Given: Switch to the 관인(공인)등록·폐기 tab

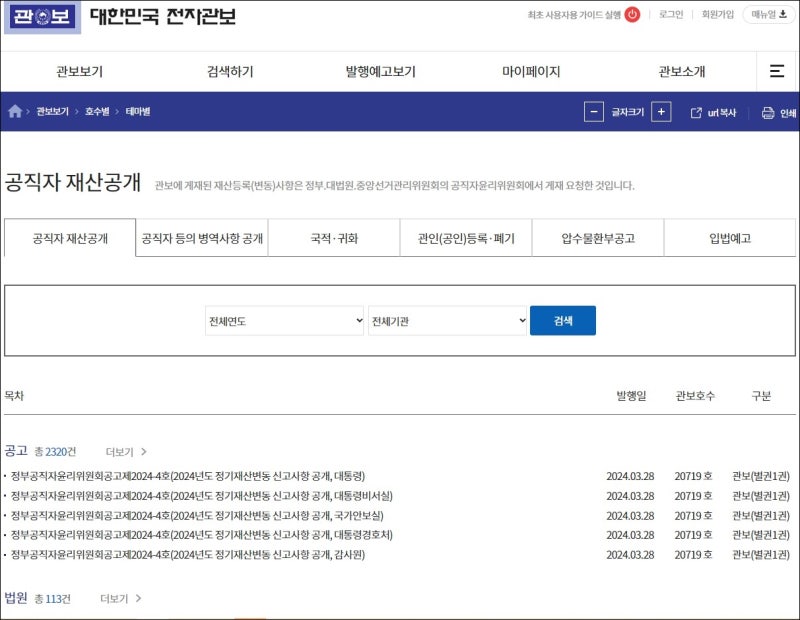Looking at the screenshot, I should pyautogui.click(x=466, y=238).
